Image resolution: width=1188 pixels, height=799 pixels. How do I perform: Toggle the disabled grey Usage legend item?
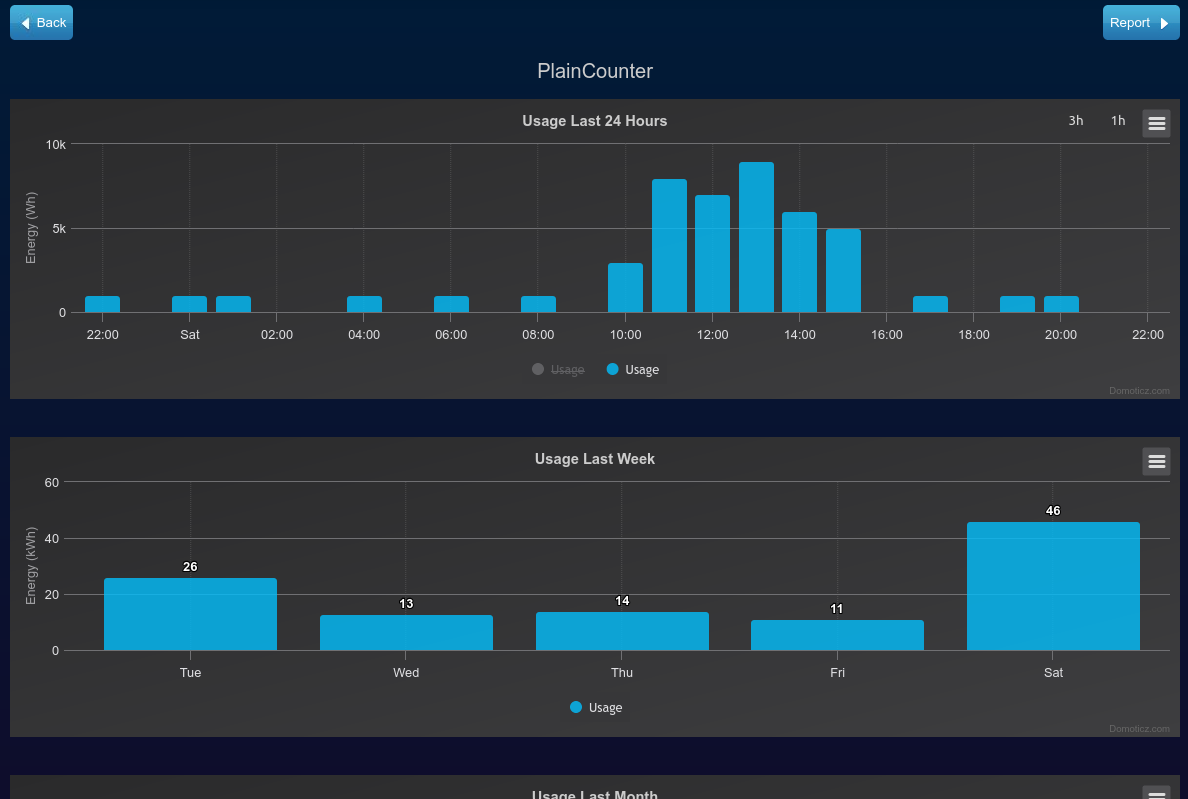pyautogui.click(x=558, y=370)
